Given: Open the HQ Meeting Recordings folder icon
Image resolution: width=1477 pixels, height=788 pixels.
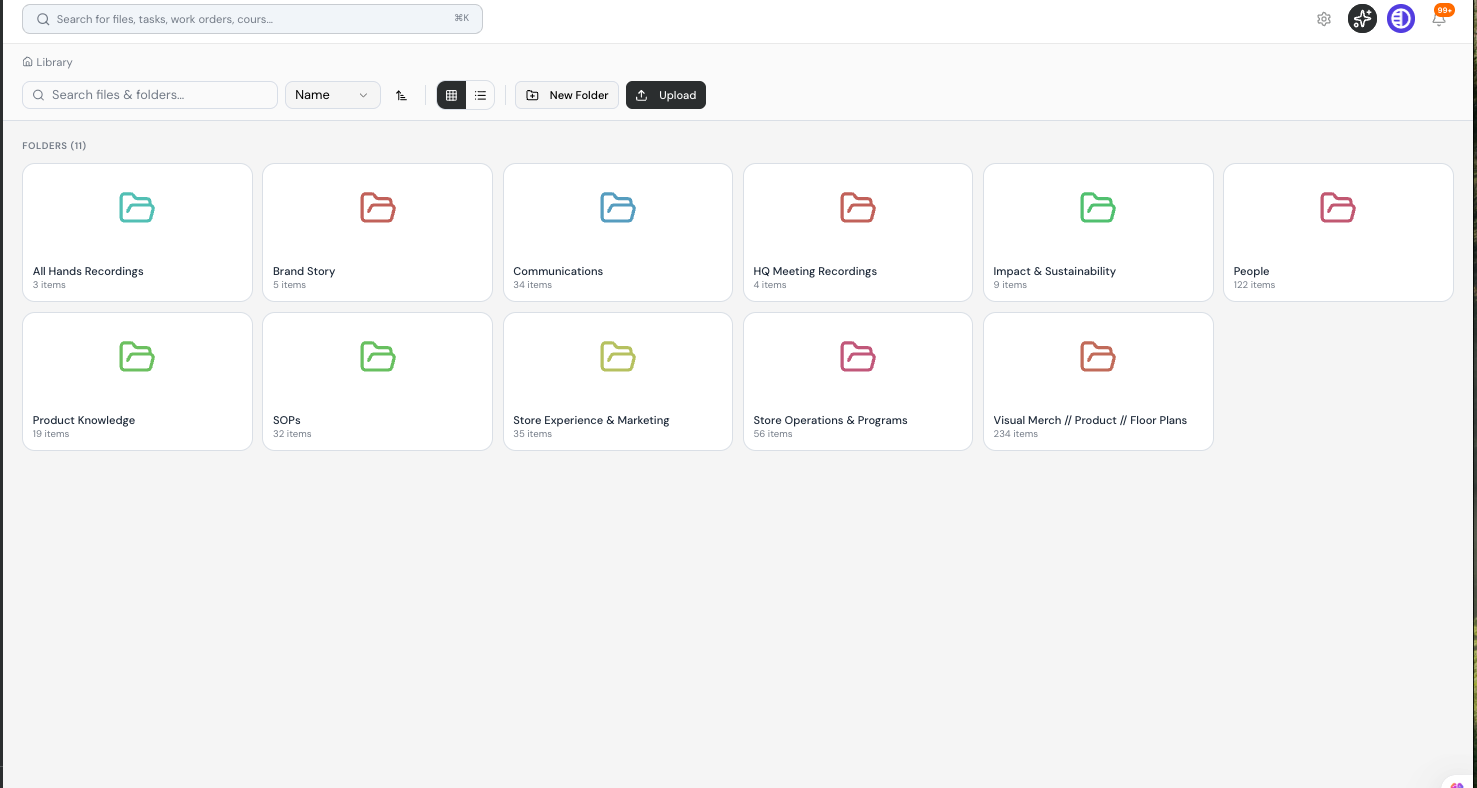Looking at the screenshot, I should pos(858,207).
